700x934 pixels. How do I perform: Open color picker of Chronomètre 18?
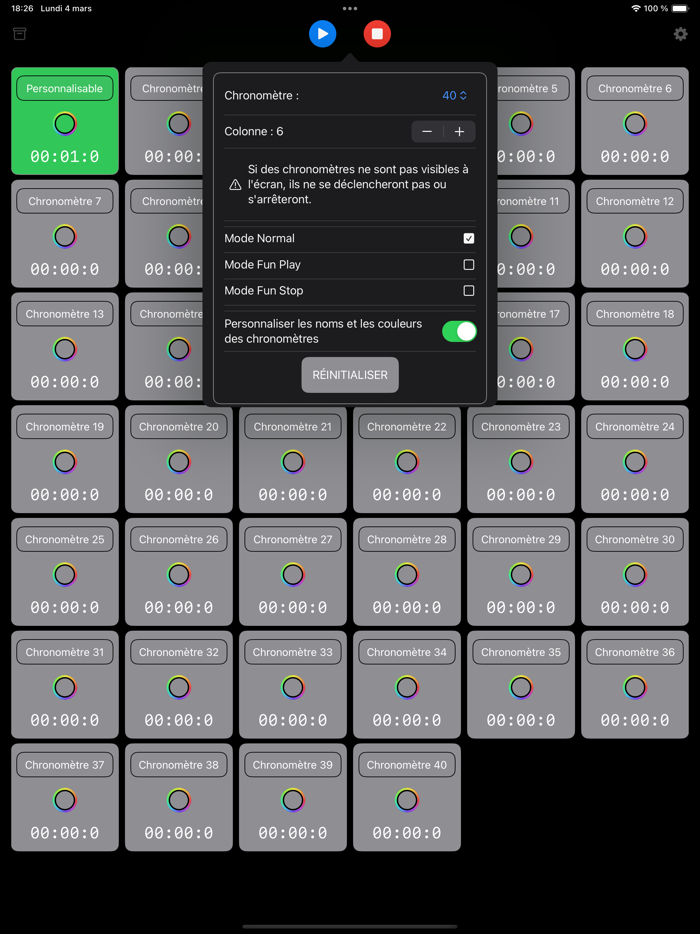pyautogui.click(x=635, y=349)
